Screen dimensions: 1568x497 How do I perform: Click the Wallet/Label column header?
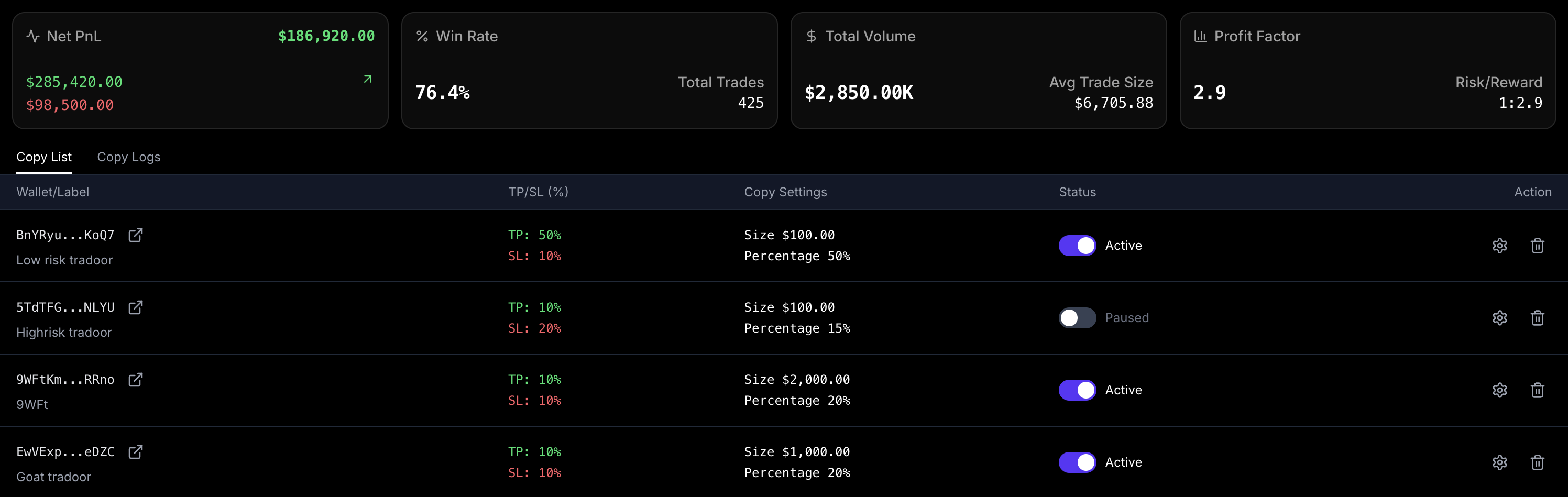[53, 192]
